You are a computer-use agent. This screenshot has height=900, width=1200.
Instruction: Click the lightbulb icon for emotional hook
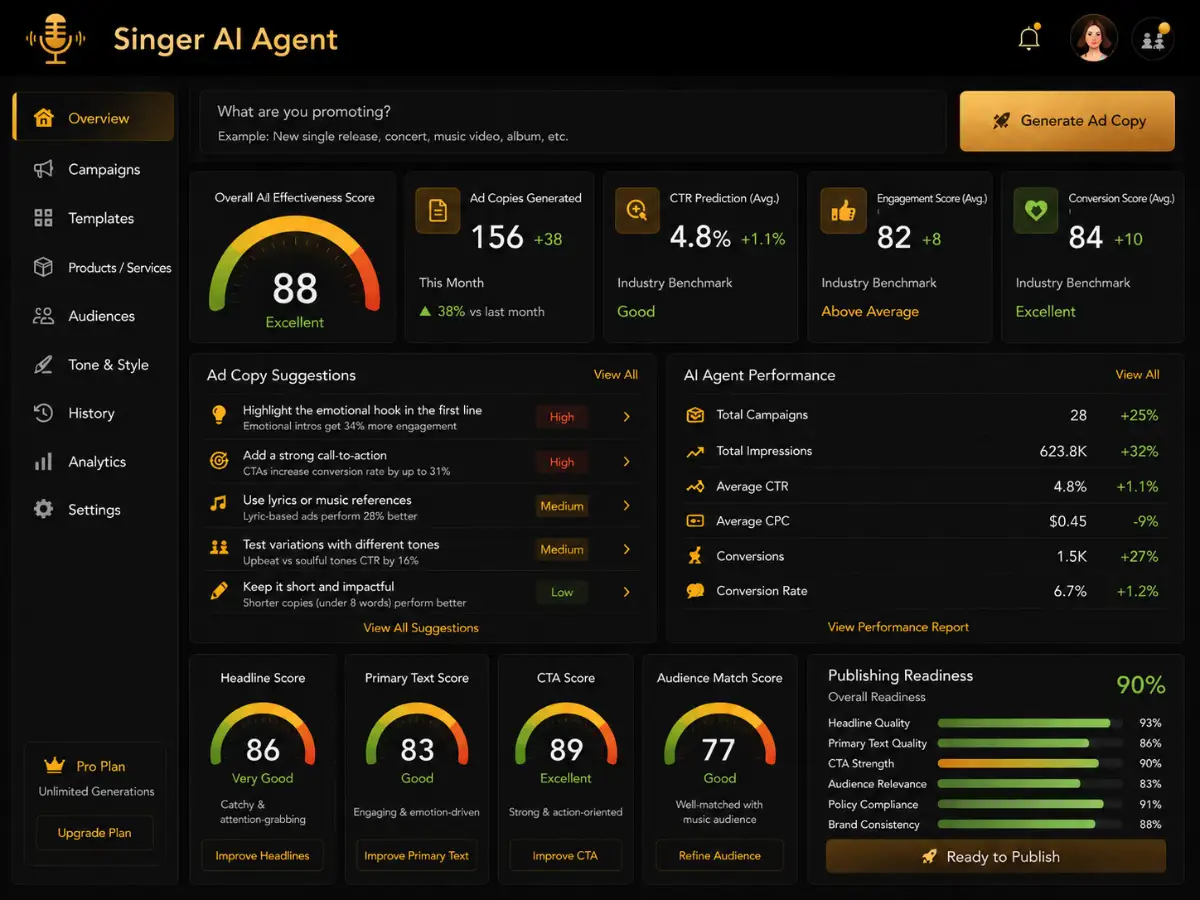(218, 415)
